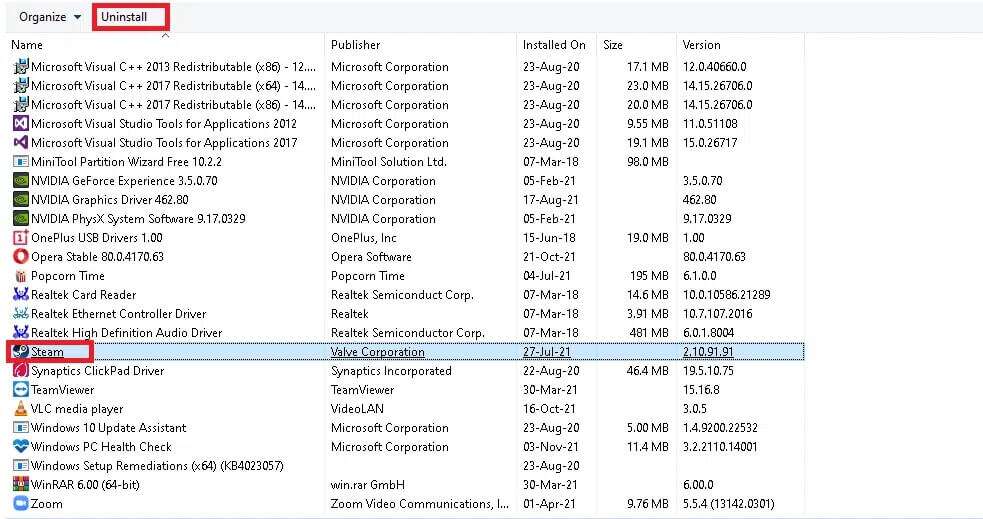Click the Zoom camera icon
The width and height of the screenshot is (983, 519).
pos(21,504)
